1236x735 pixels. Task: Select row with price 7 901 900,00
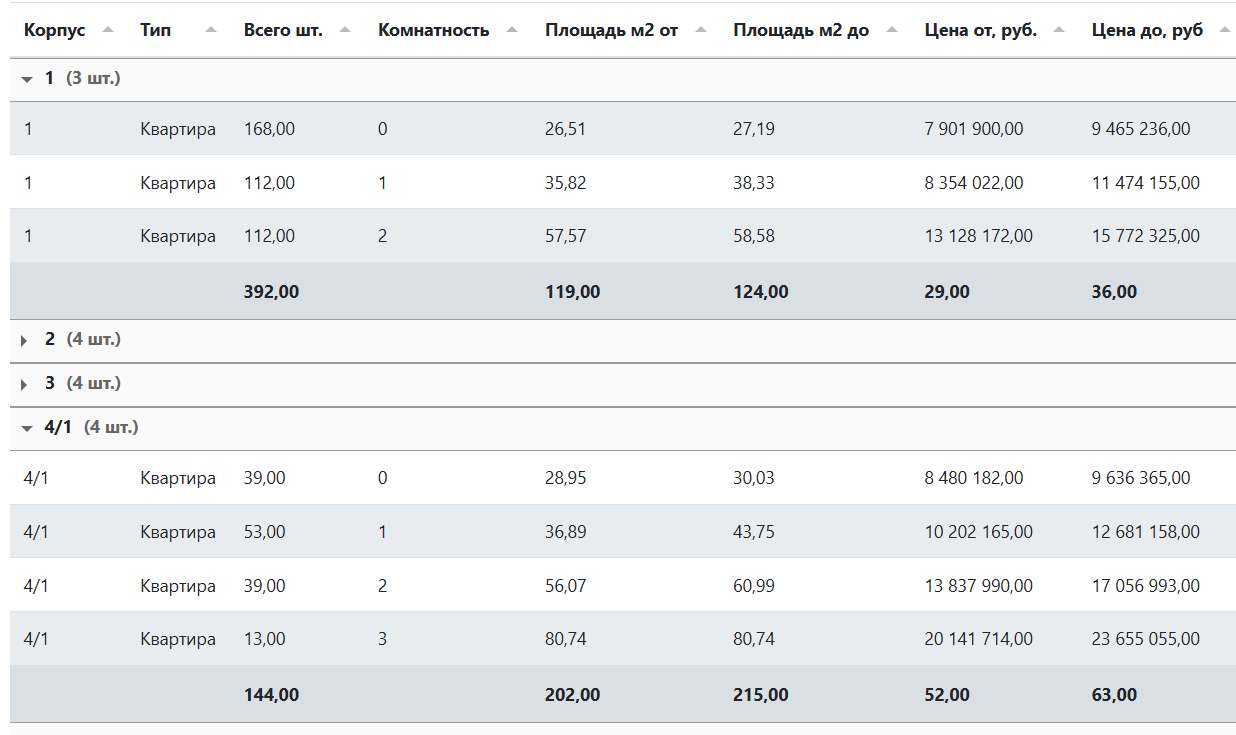coord(973,129)
